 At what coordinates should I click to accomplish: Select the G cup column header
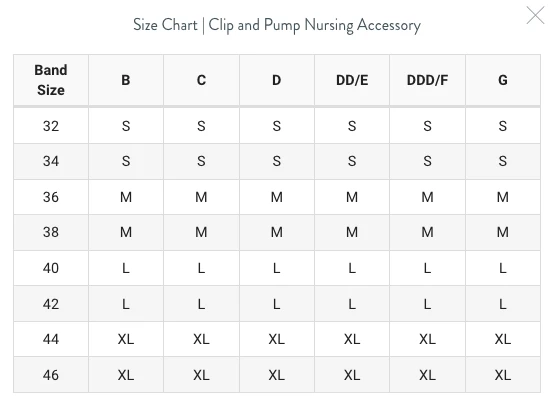503,80
